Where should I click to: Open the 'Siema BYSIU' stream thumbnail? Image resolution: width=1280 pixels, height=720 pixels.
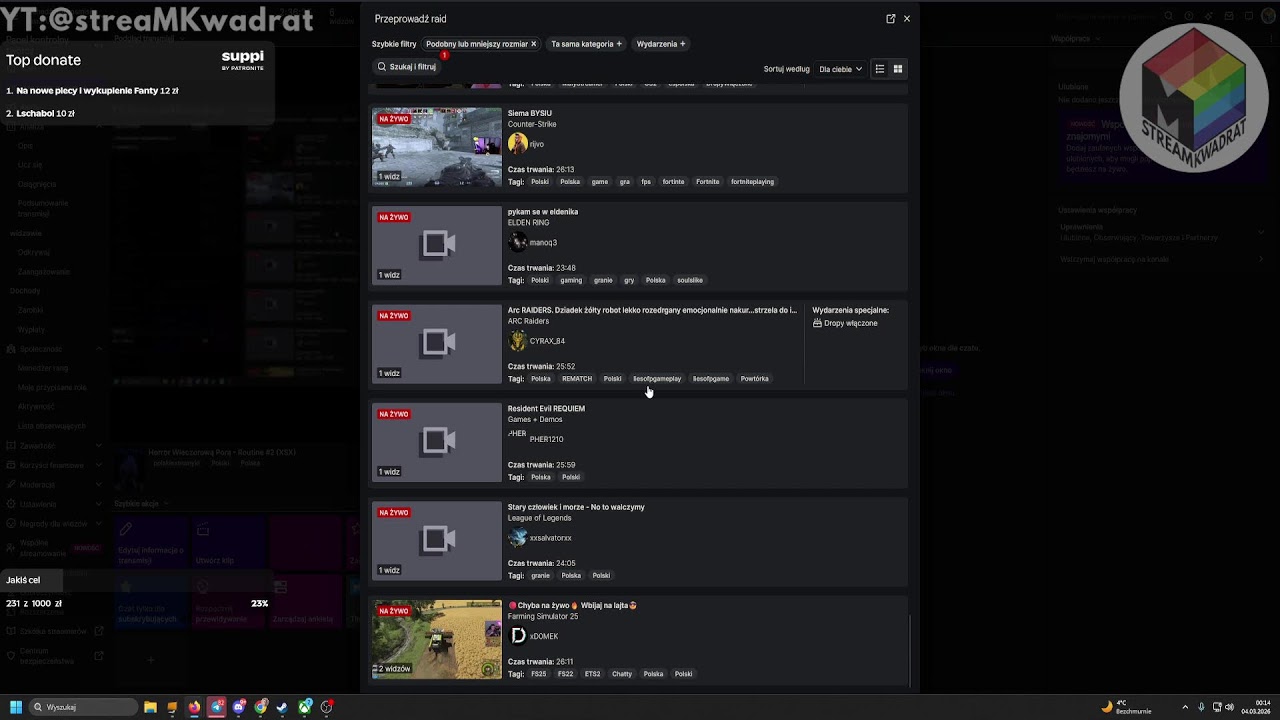[437, 147]
